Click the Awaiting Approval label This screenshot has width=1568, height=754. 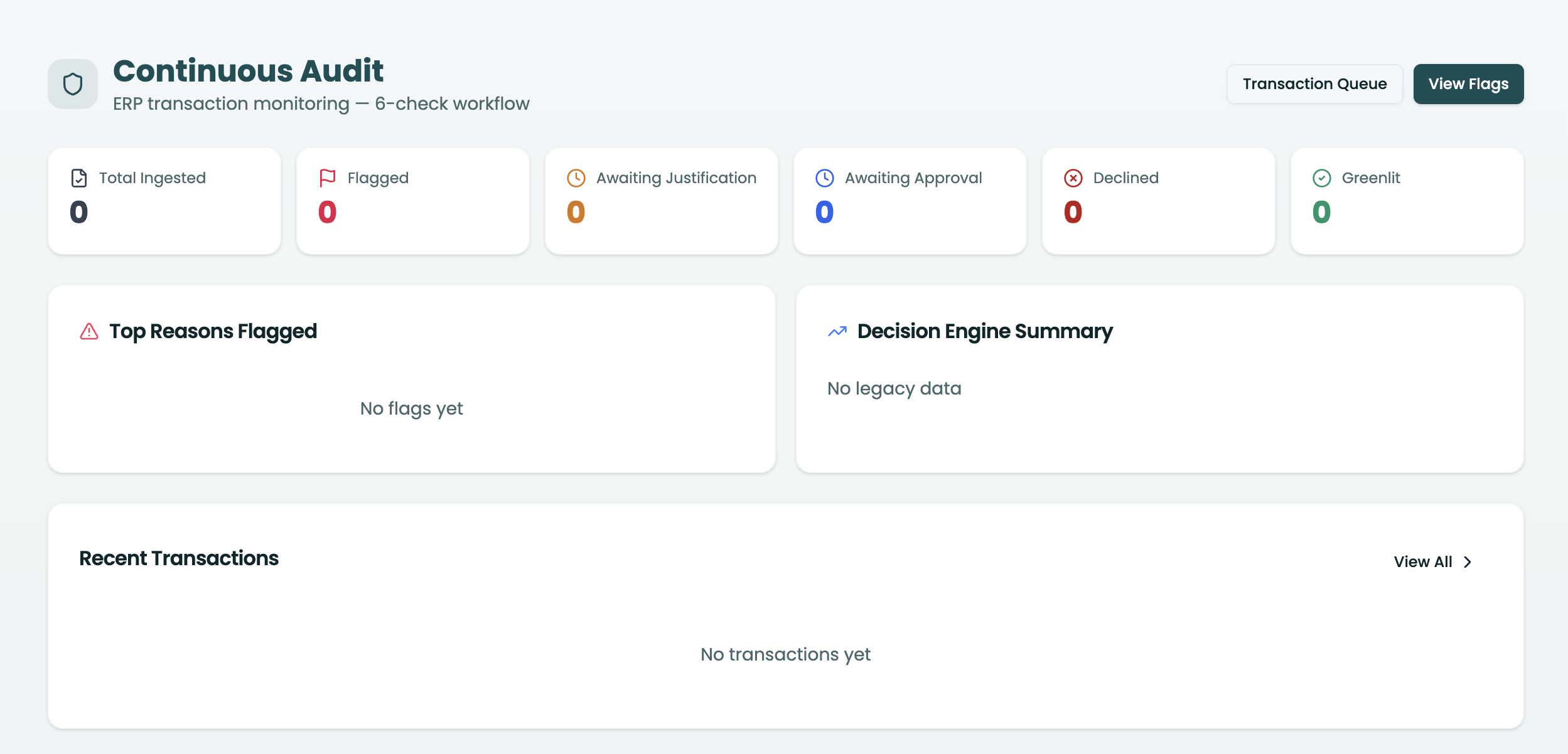tap(913, 178)
